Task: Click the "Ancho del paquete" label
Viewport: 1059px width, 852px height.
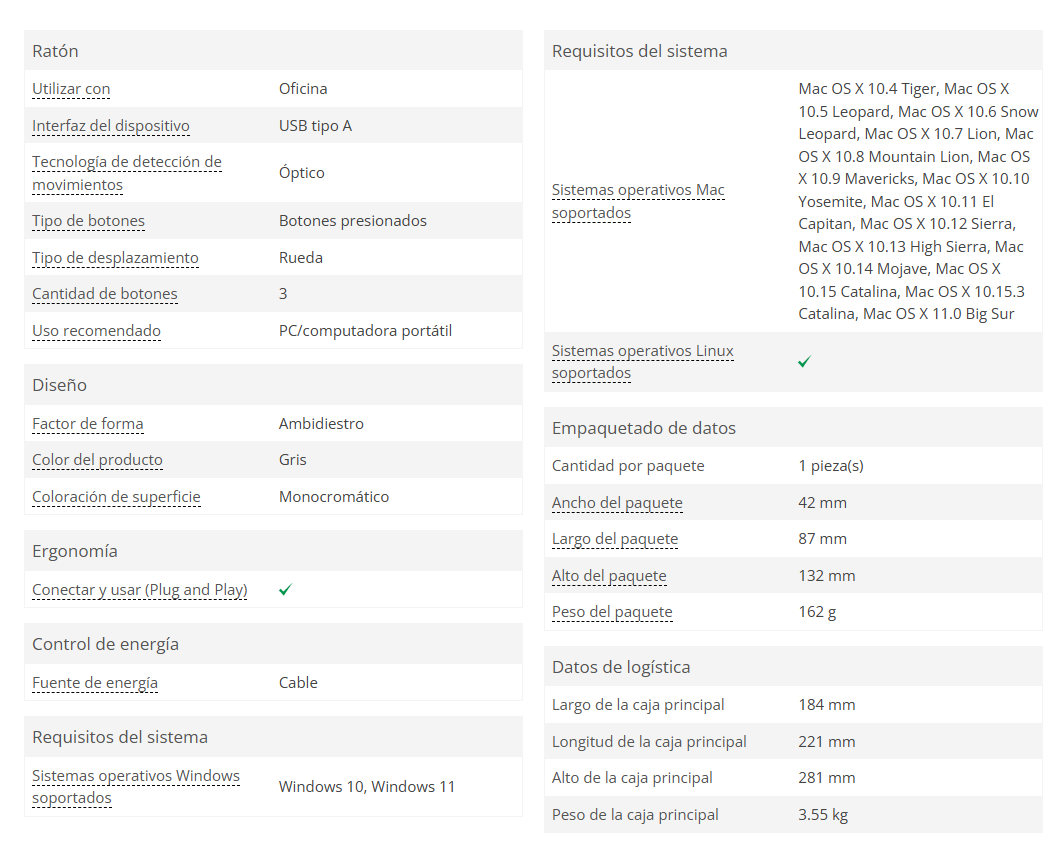Action: (x=617, y=503)
